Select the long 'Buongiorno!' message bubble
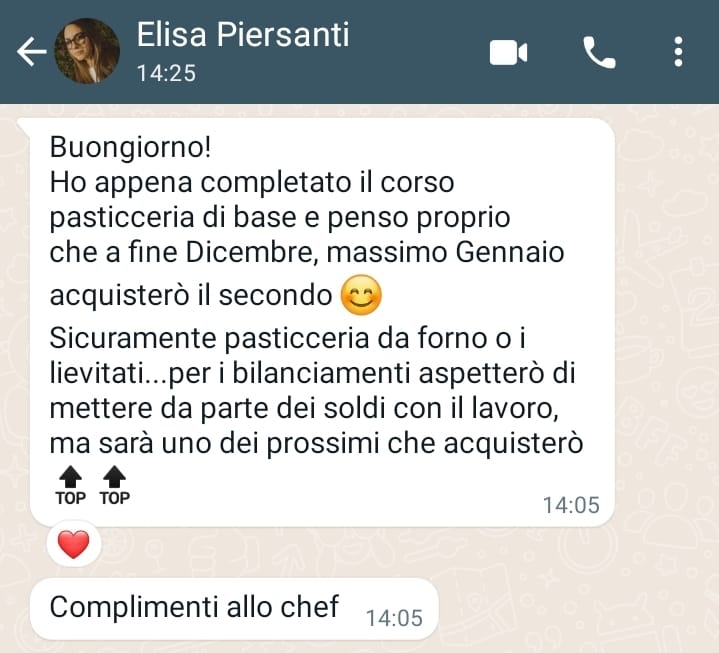This screenshot has height=653, width=719. [322, 323]
